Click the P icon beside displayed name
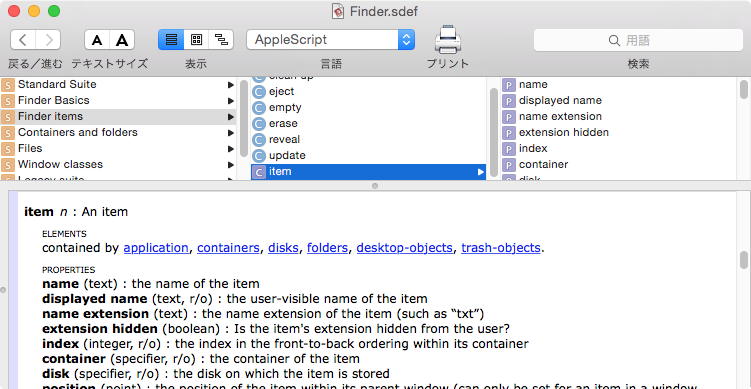This screenshot has height=389, width=751. [508, 101]
